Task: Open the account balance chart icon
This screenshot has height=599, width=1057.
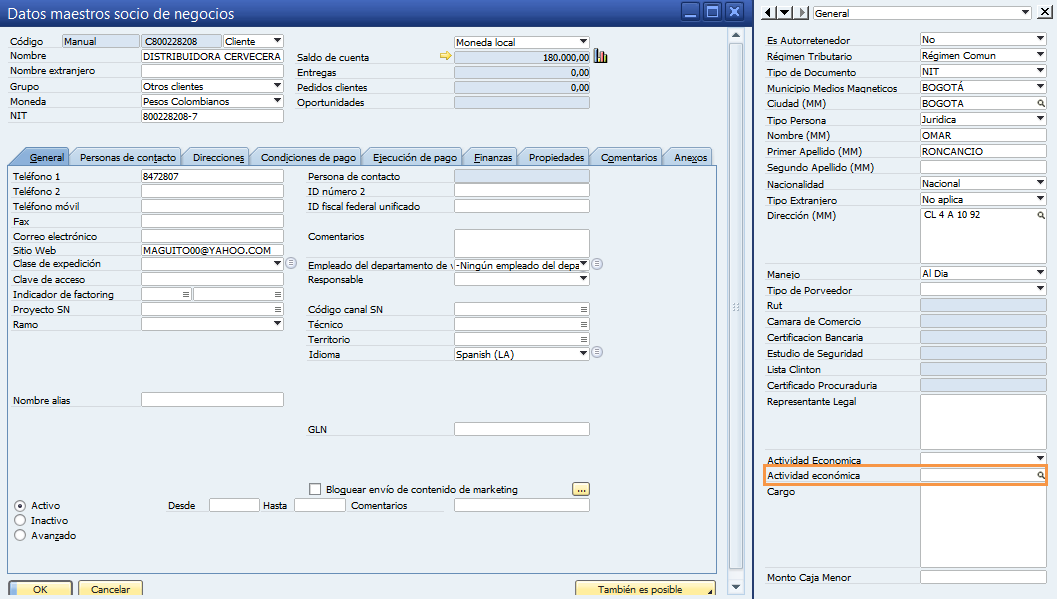Action: click(601, 57)
